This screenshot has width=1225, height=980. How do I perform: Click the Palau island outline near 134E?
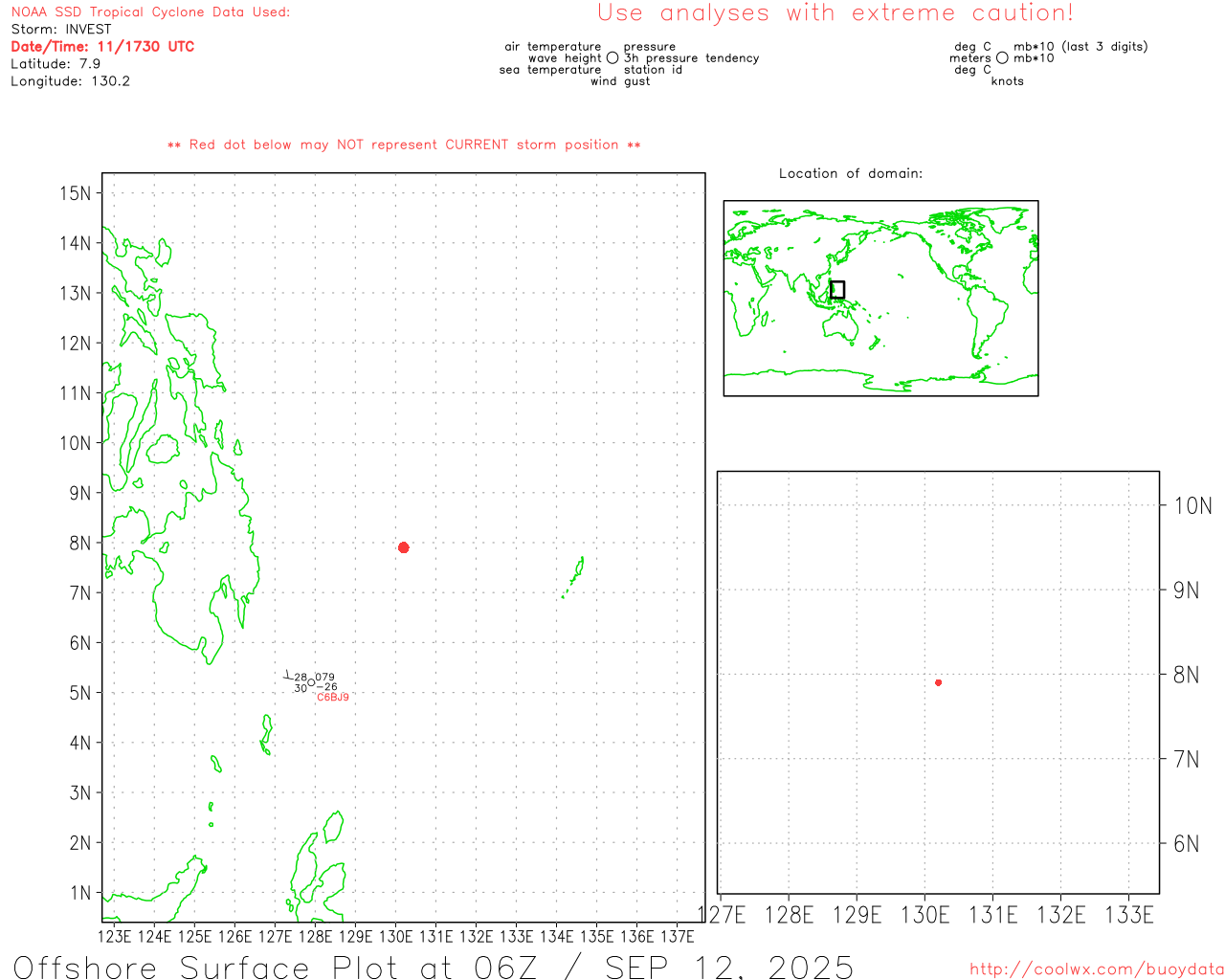coord(574,576)
